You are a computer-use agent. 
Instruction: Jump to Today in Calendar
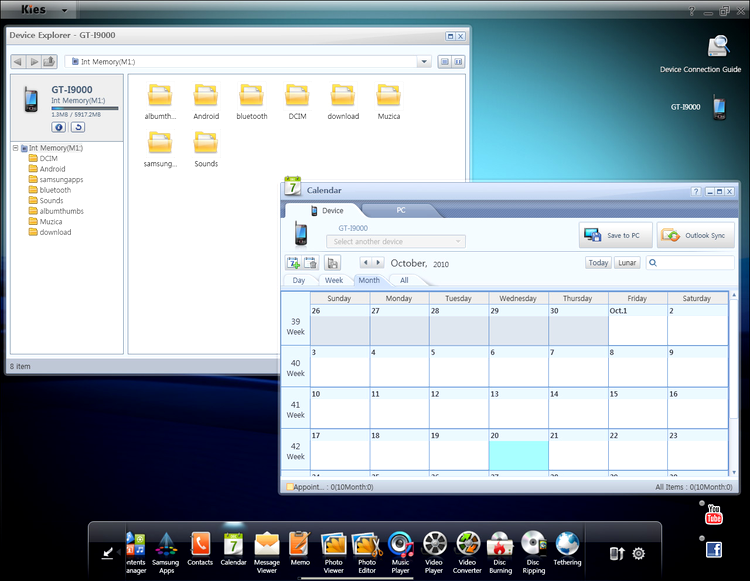(598, 263)
